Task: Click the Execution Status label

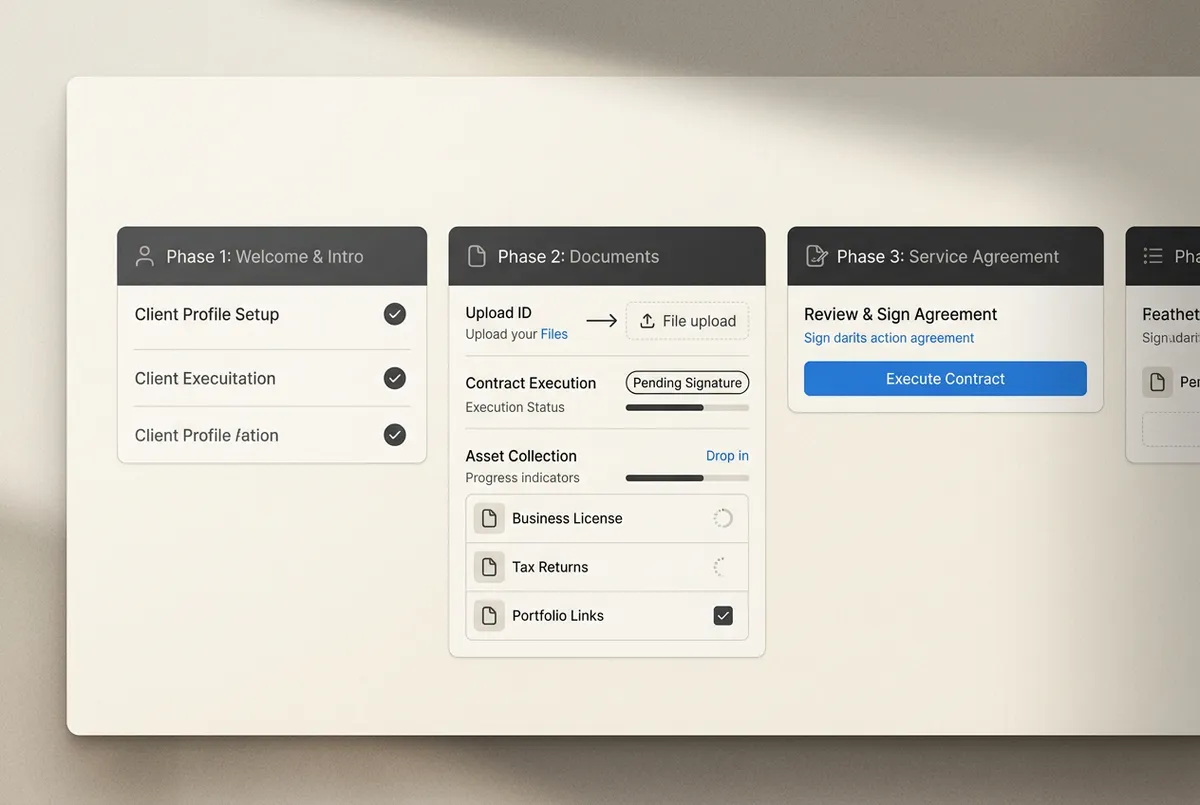Action: (x=515, y=407)
